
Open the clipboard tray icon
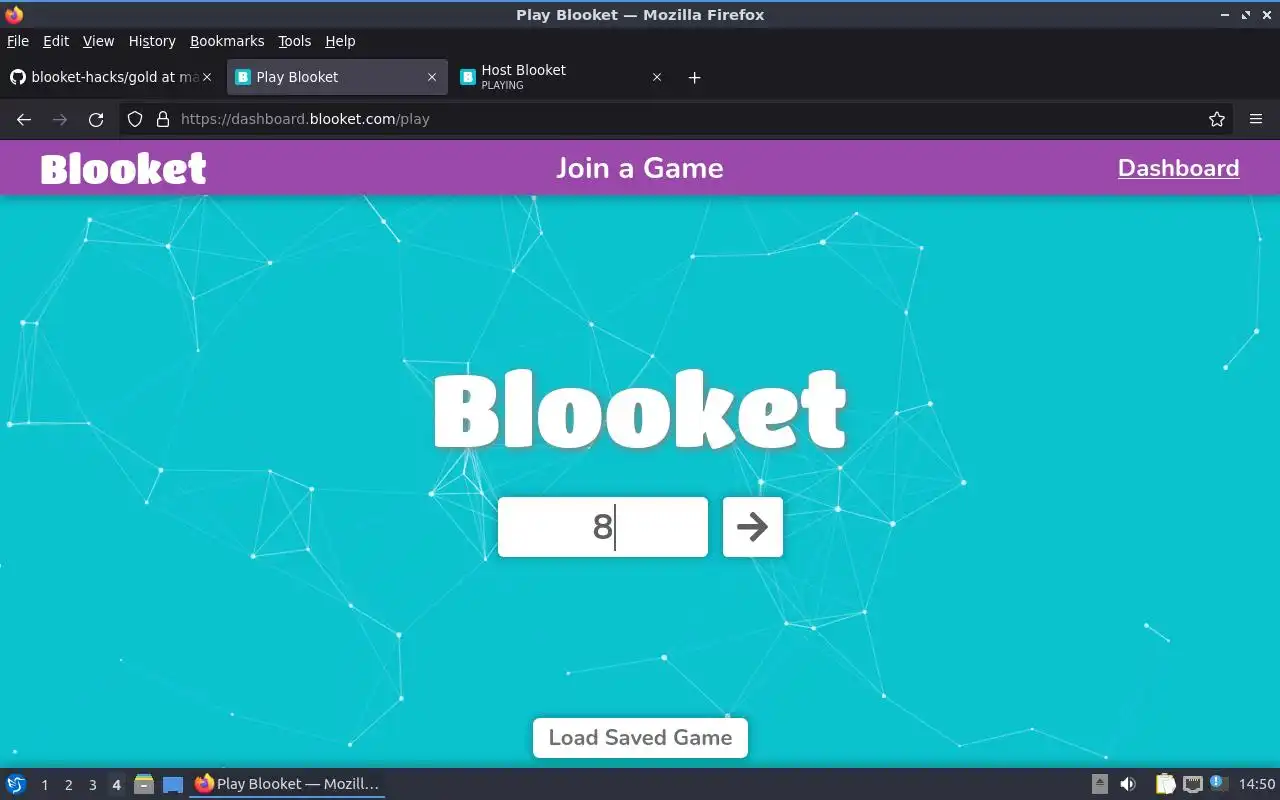pos(1165,785)
